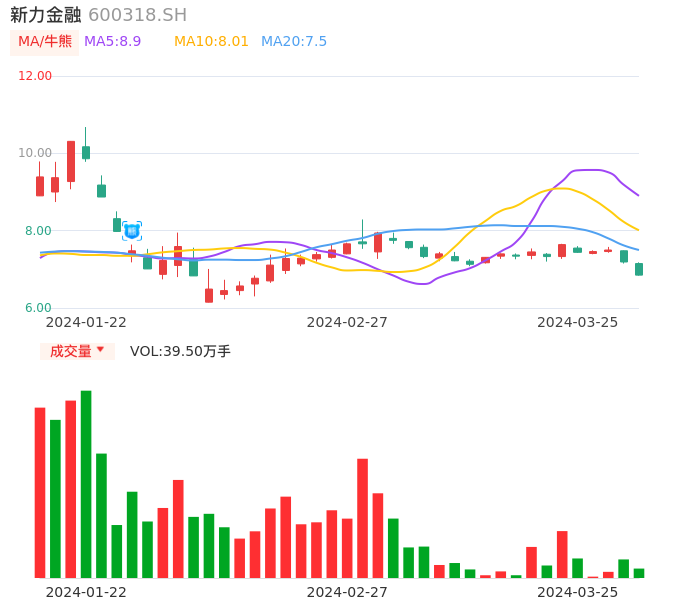
Task: Click the stock code 600318.SH
Action: (137, 15)
